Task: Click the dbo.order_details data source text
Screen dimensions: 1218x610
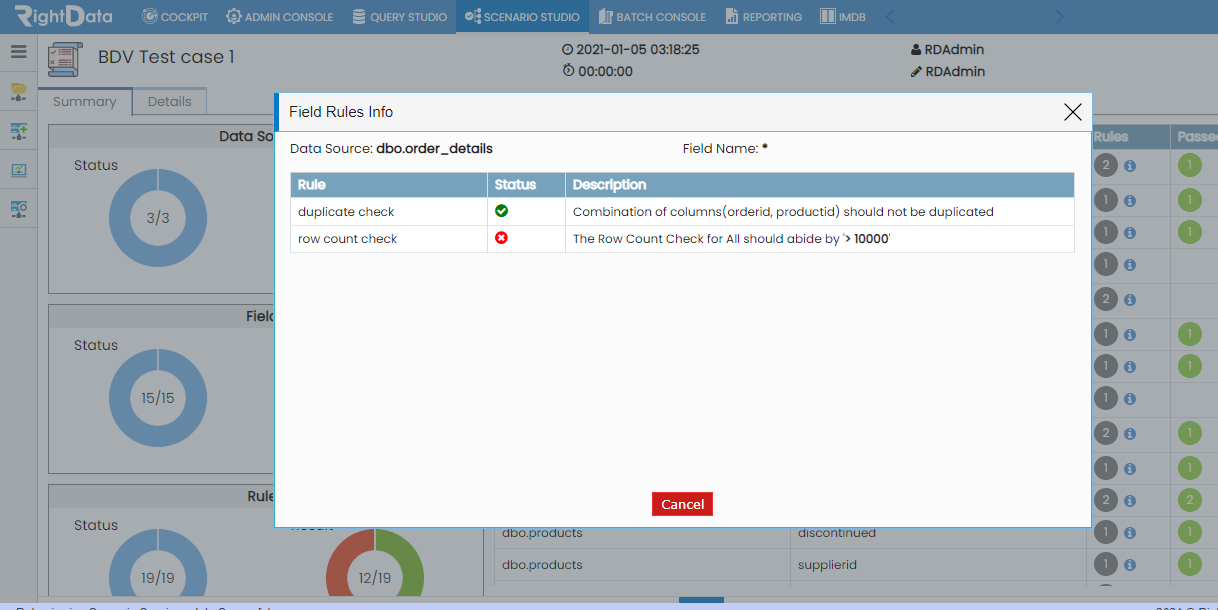Action: pos(434,148)
